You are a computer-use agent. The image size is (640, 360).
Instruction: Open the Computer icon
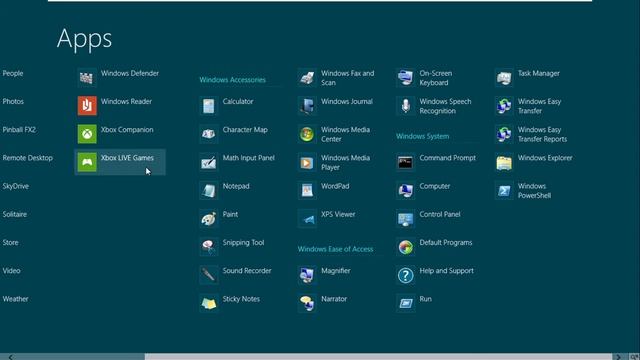[405, 190]
